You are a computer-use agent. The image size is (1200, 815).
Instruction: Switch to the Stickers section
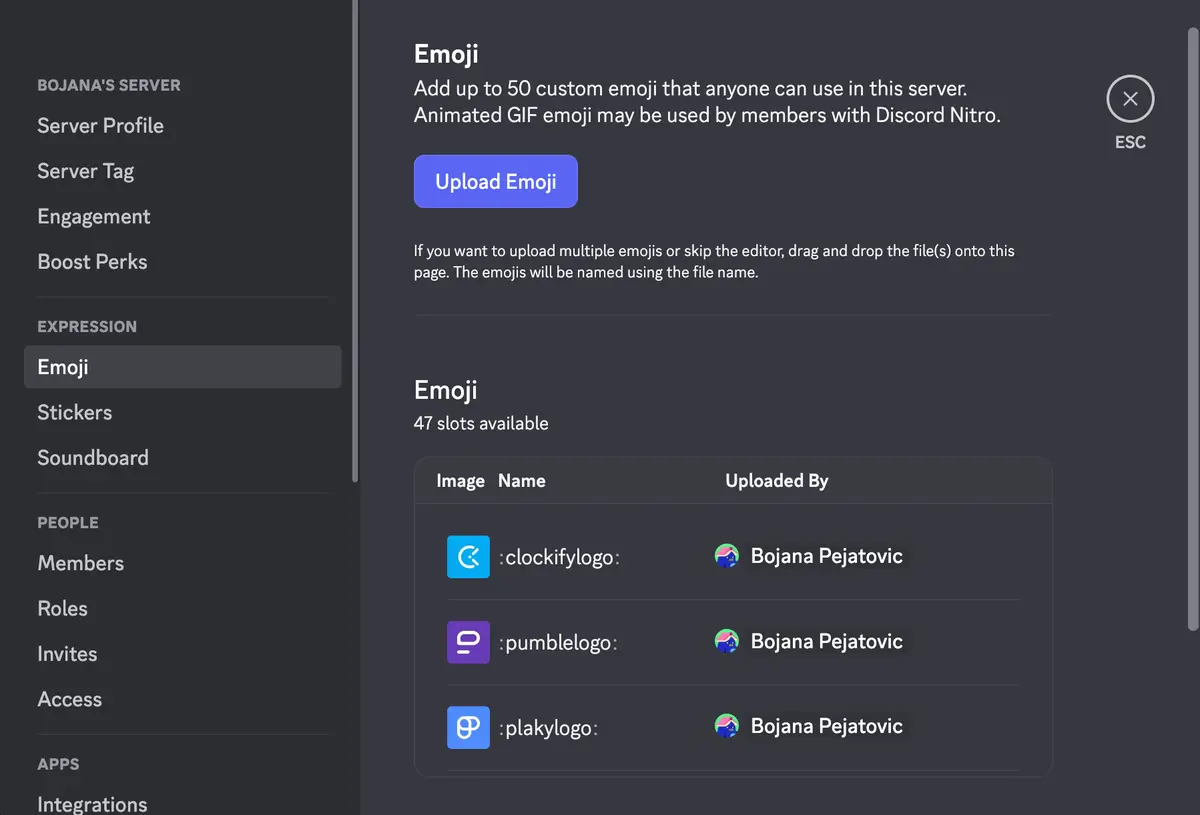(74, 412)
